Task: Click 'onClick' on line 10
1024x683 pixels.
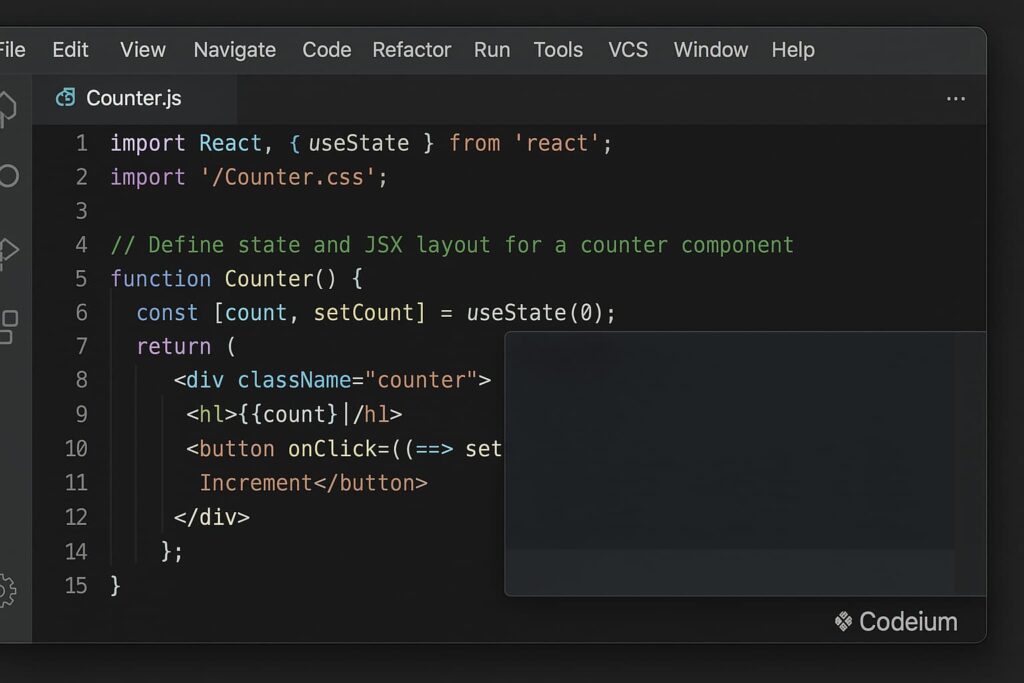Action: point(332,449)
